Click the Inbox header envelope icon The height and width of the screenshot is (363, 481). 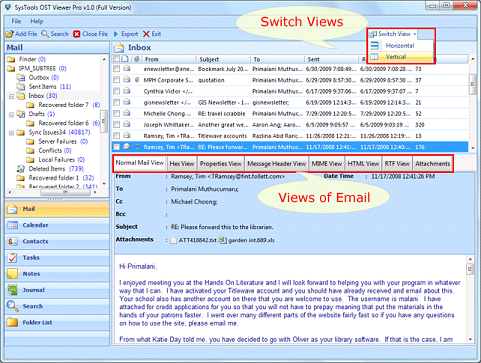(x=119, y=48)
